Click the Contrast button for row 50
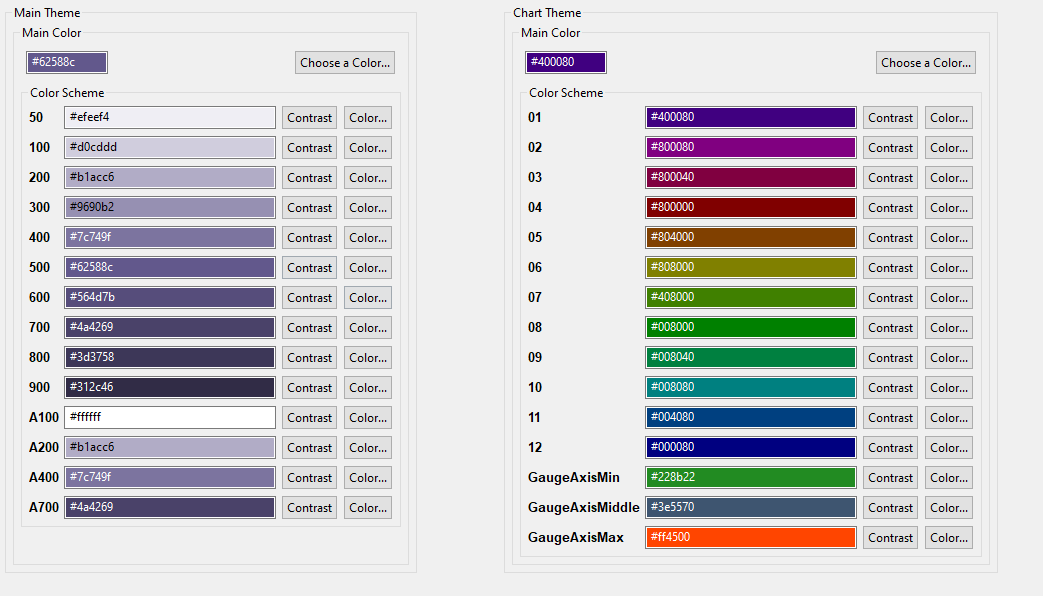Viewport: 1043px width, 596px height. click(309, 117)
